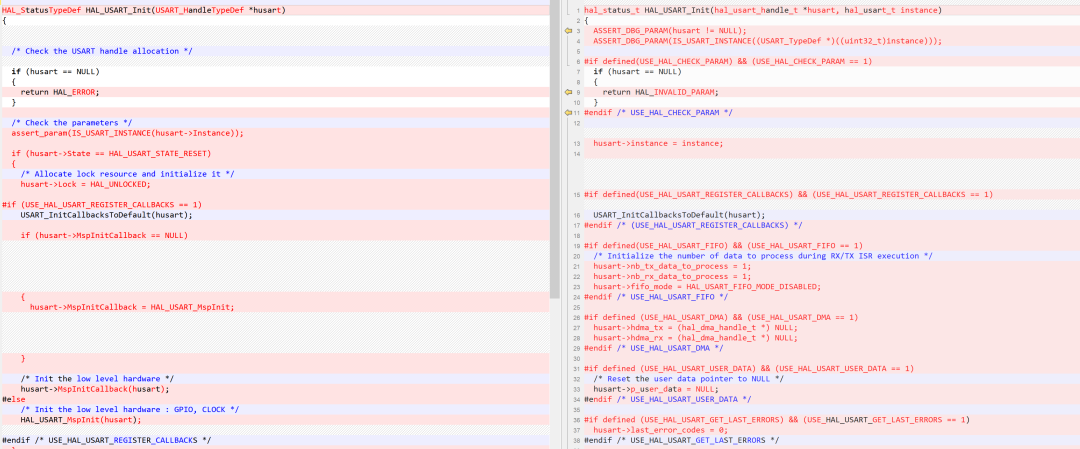Image resolution: width=1080 pixels, height=449 pixels.
Task: Click '#endif /* USE_HAL_USART_FIFO */' line
Action: [656, 297]
